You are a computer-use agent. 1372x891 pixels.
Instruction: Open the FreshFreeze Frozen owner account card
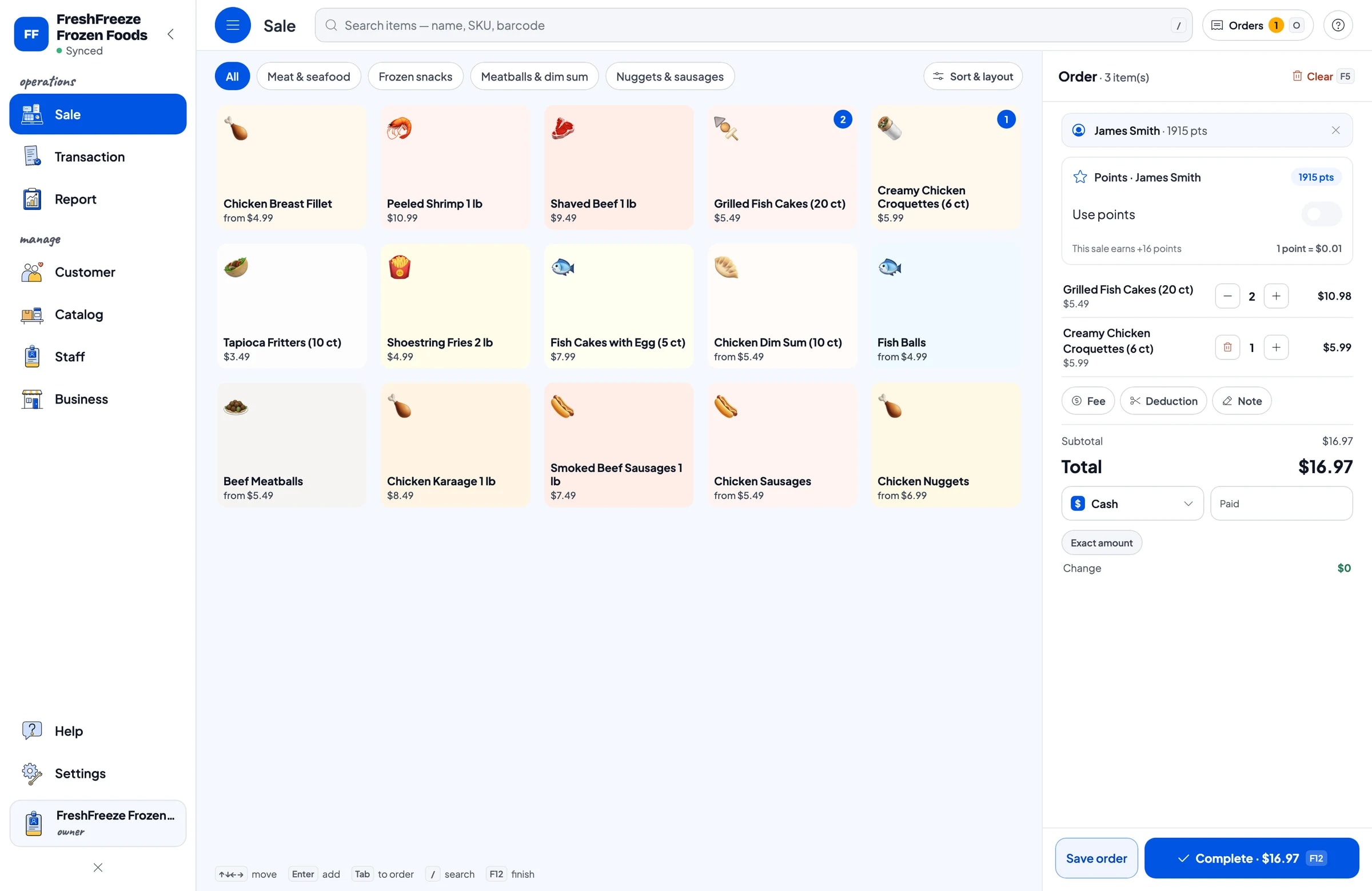(x=98, y=823)
